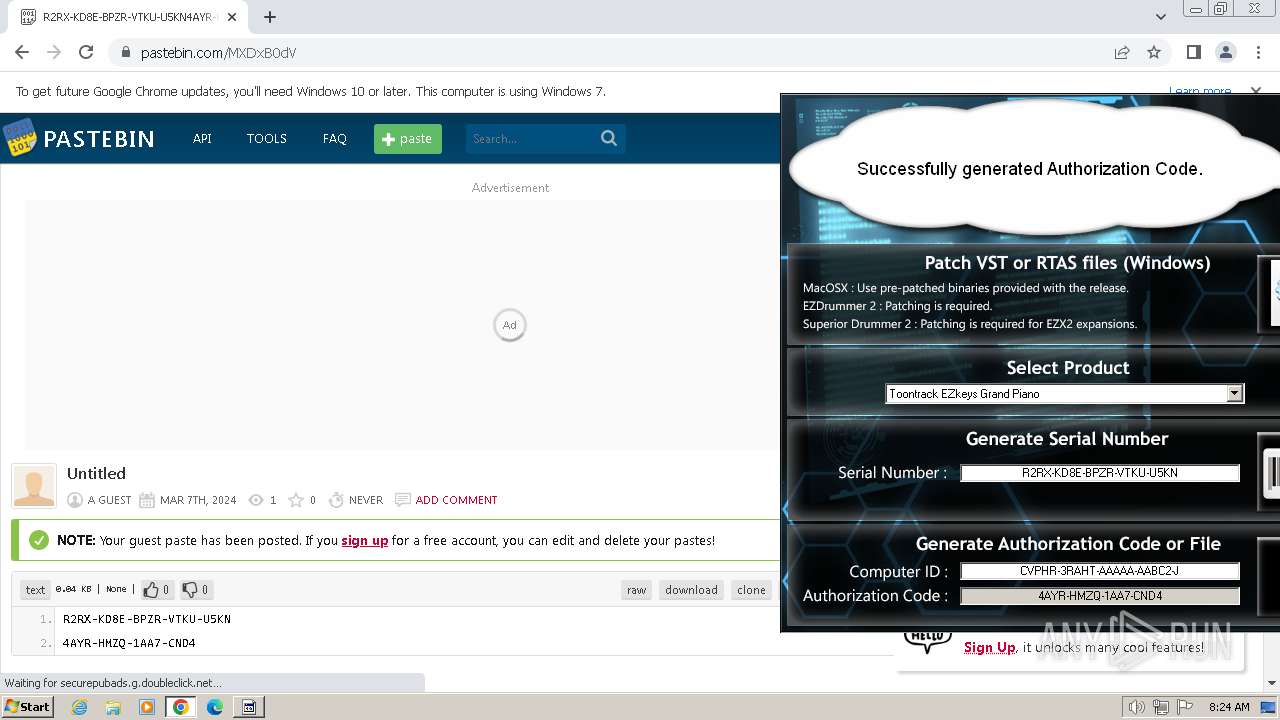Click the star rating icon
This screenshot has height=720, width=1280.
pyautogui.click(x=296, y=500)
